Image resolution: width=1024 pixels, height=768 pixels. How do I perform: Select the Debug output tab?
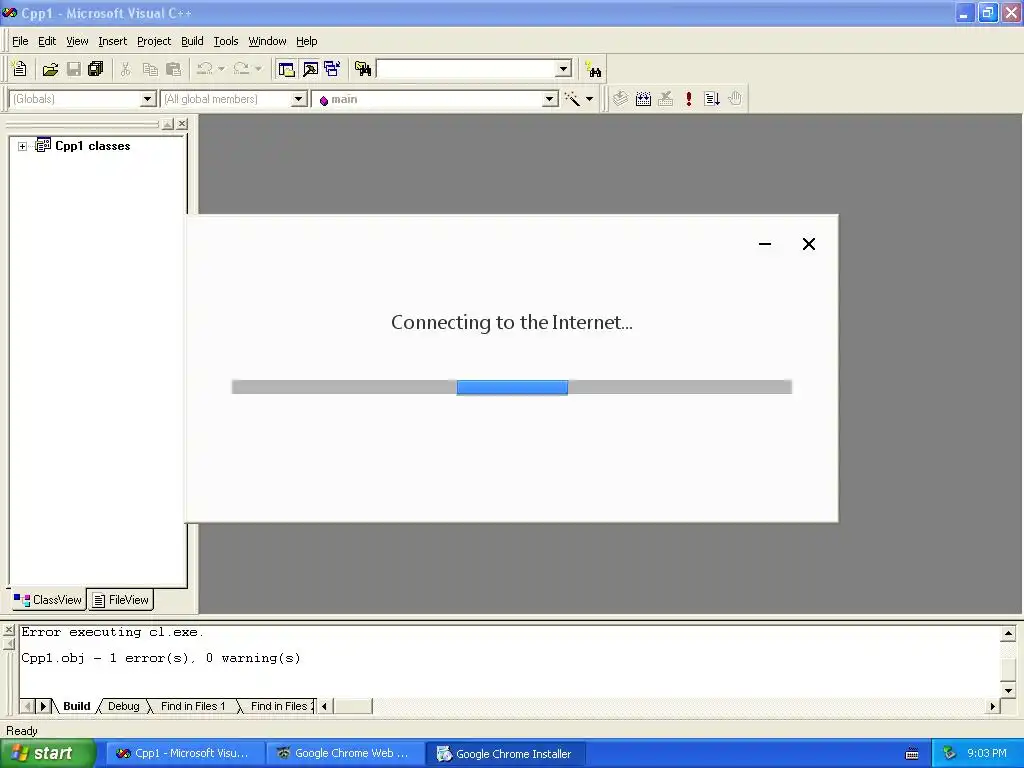click(123, 706)
